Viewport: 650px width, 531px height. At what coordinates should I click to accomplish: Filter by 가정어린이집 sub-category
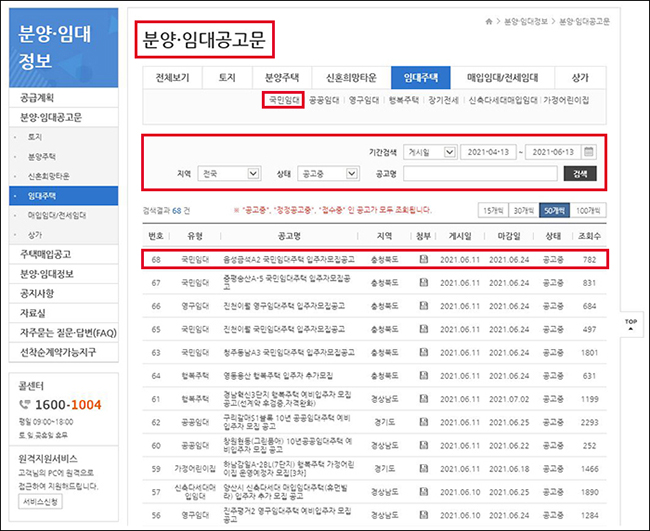pyautogui.click(x=566, y=100)
